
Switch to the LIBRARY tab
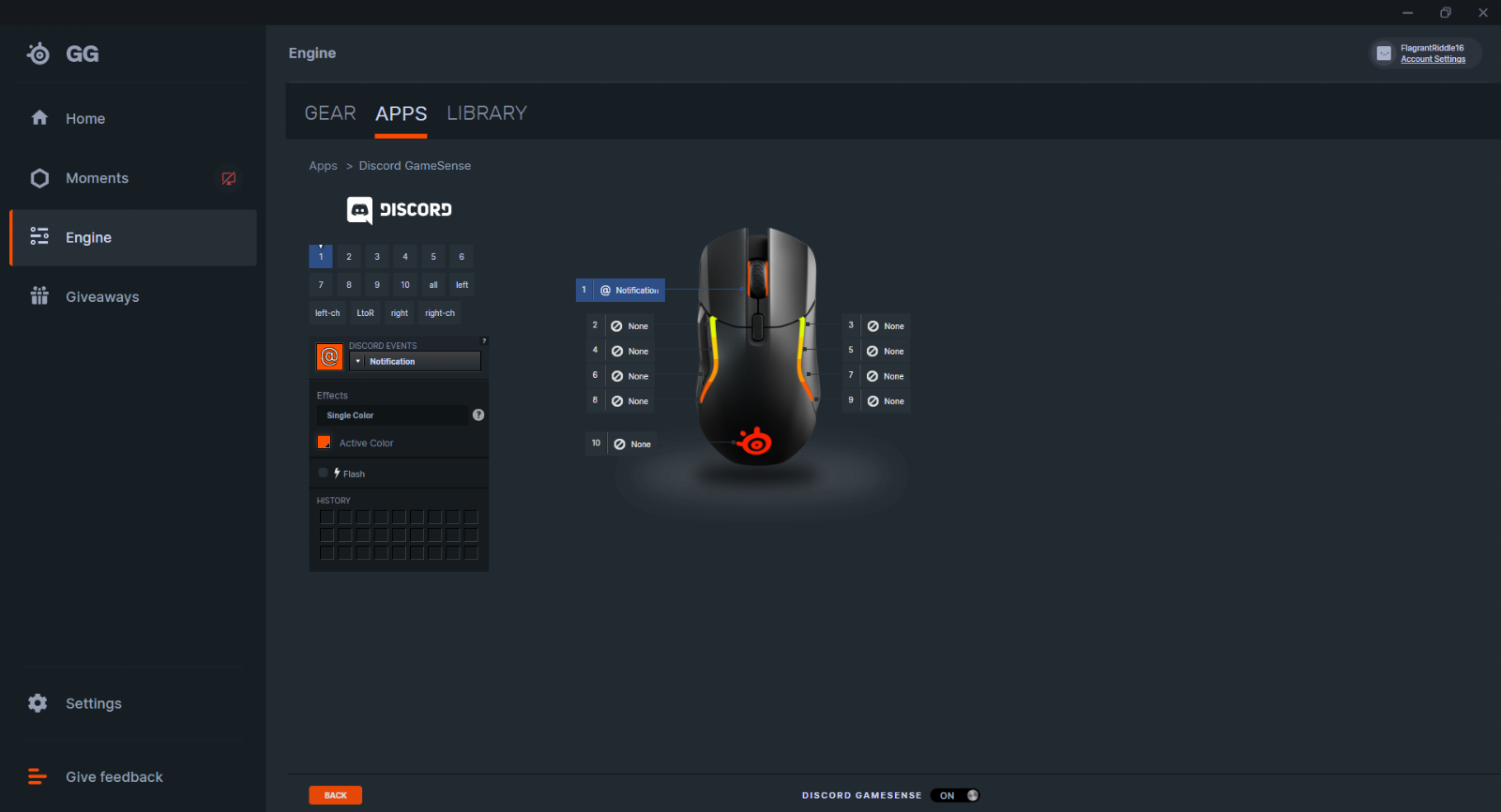[x=487, y=113]
